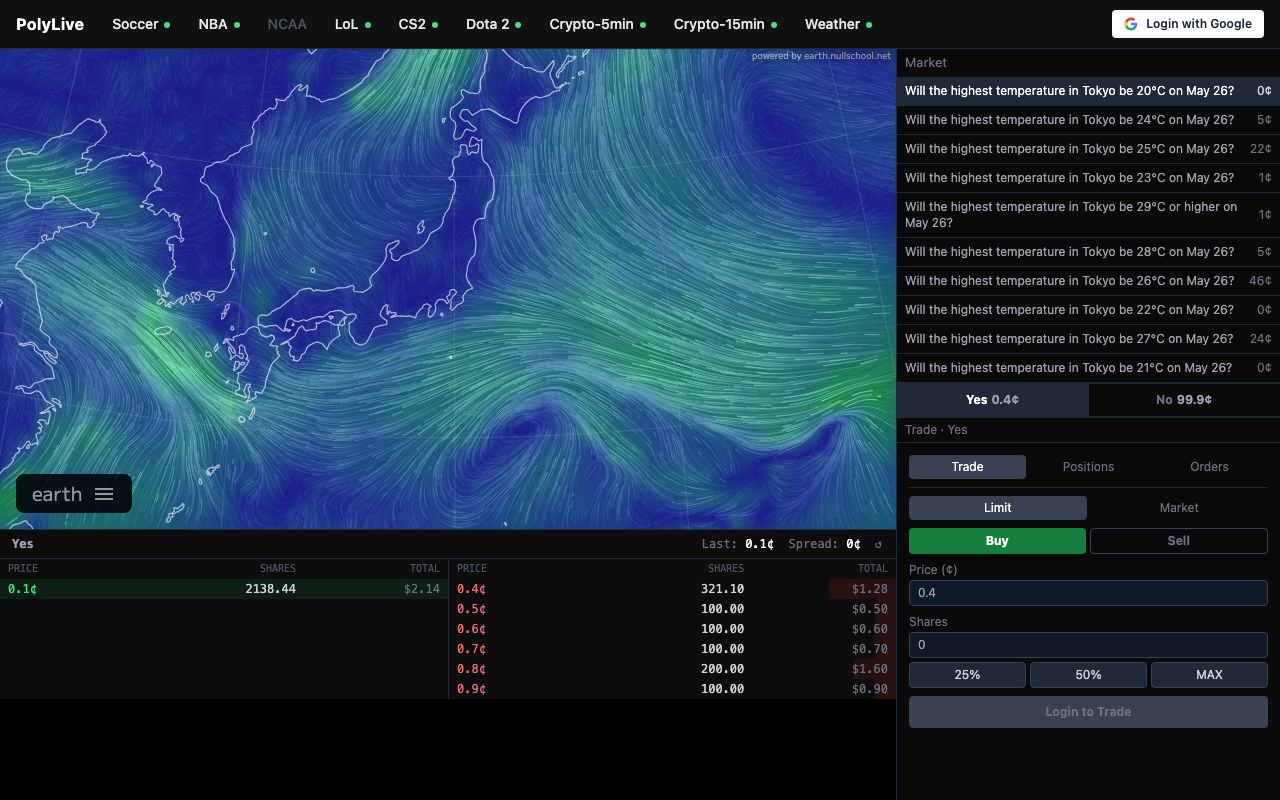Choose the Yes 0.4¢ outcome
This screenshot has height=800, width=1280.
[992, 400]
